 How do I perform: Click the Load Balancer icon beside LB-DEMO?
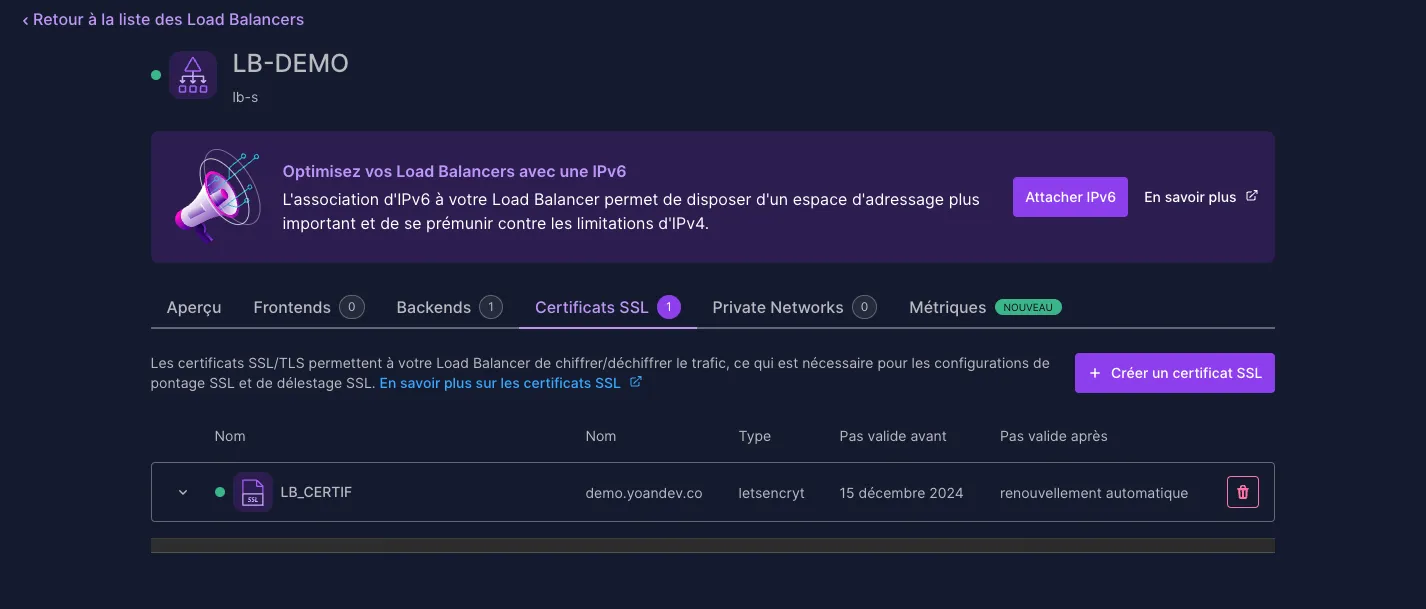point(192,75)
